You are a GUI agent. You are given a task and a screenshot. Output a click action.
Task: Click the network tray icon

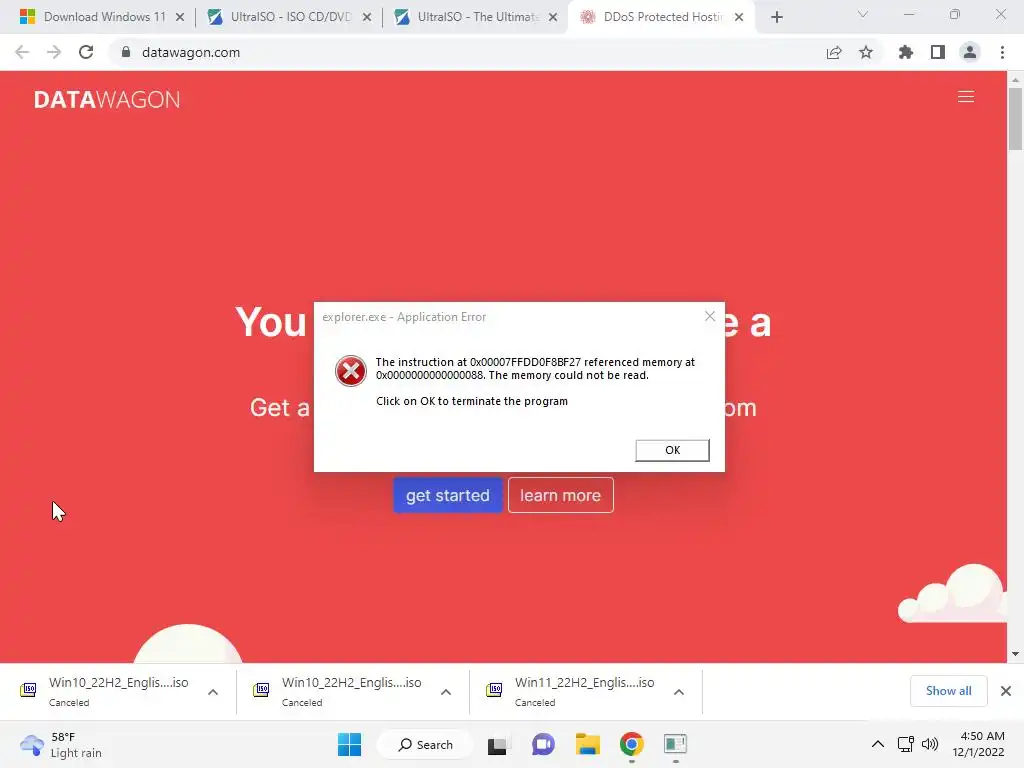[906, 744]
